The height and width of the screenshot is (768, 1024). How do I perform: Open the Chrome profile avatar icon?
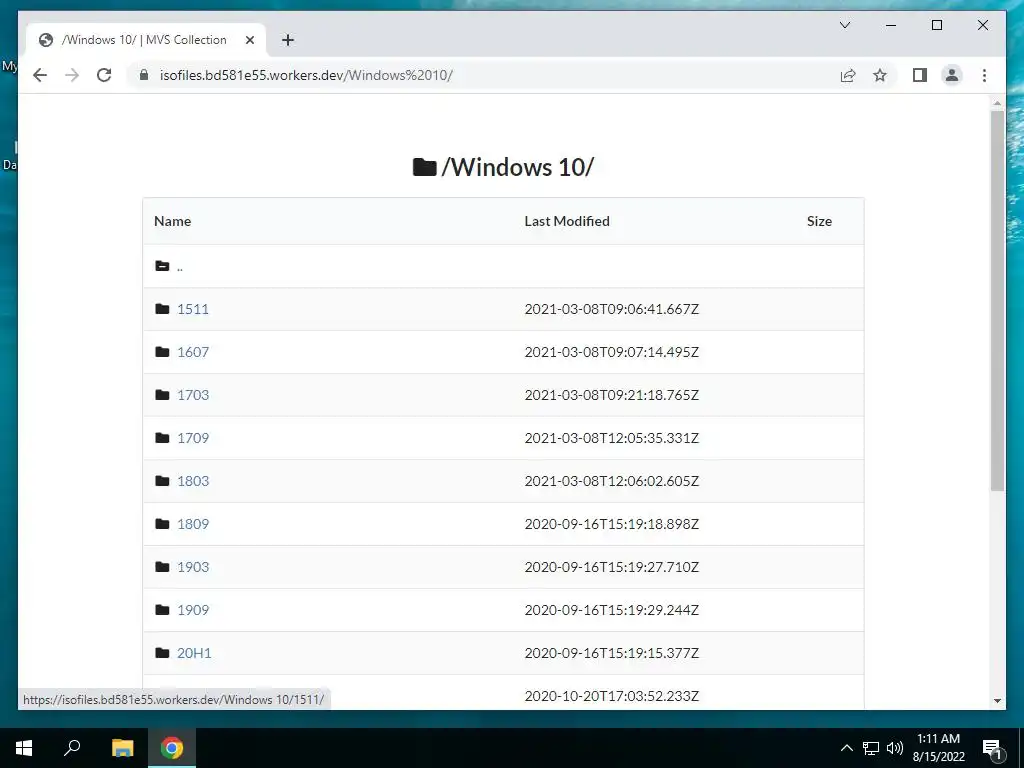pyautogui.click(x=952, y=75)
